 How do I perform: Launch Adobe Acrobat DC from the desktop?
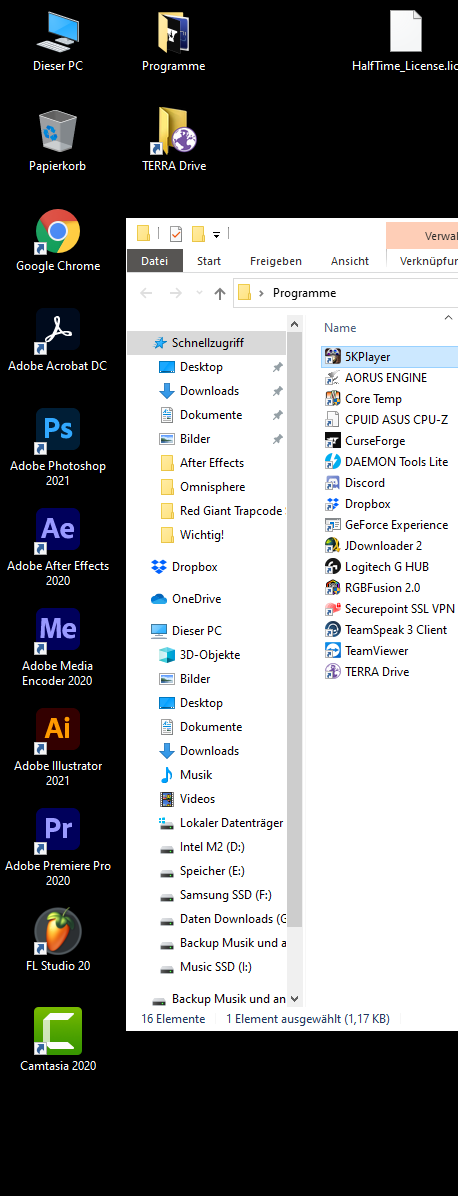click(58, 341)
